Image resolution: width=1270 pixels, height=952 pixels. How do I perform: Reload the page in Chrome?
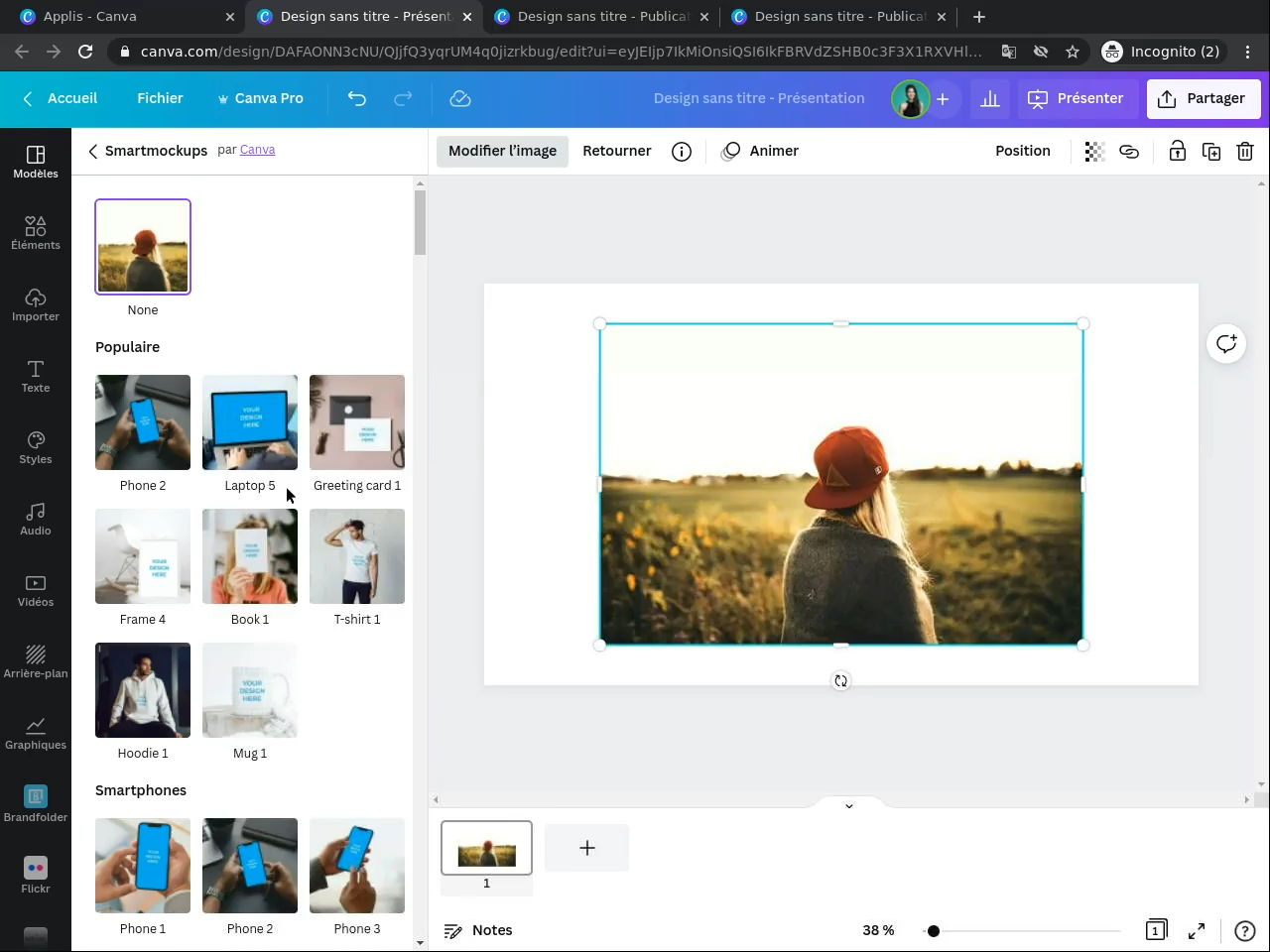coord(85,52)
